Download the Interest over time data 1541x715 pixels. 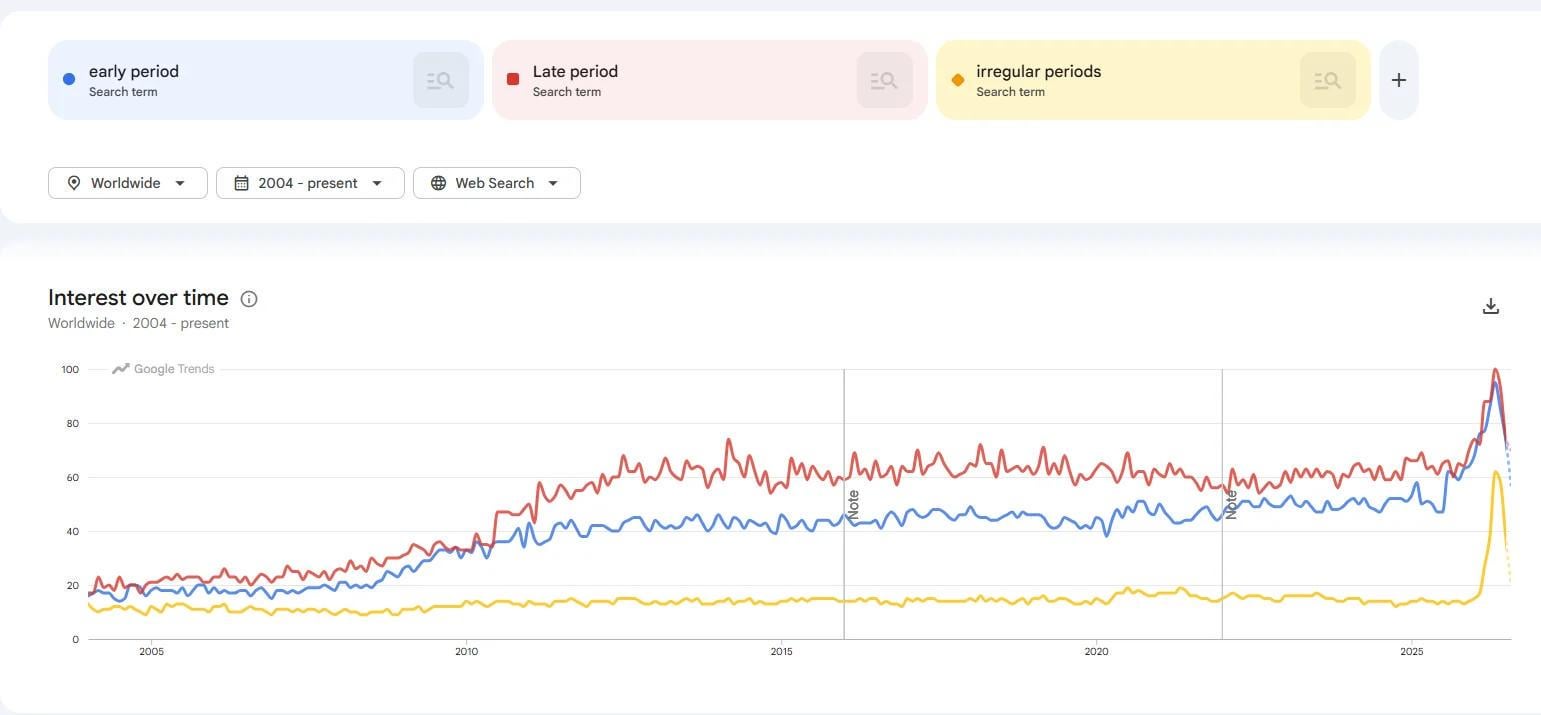pyautogui.click(x=1491, y=306)
